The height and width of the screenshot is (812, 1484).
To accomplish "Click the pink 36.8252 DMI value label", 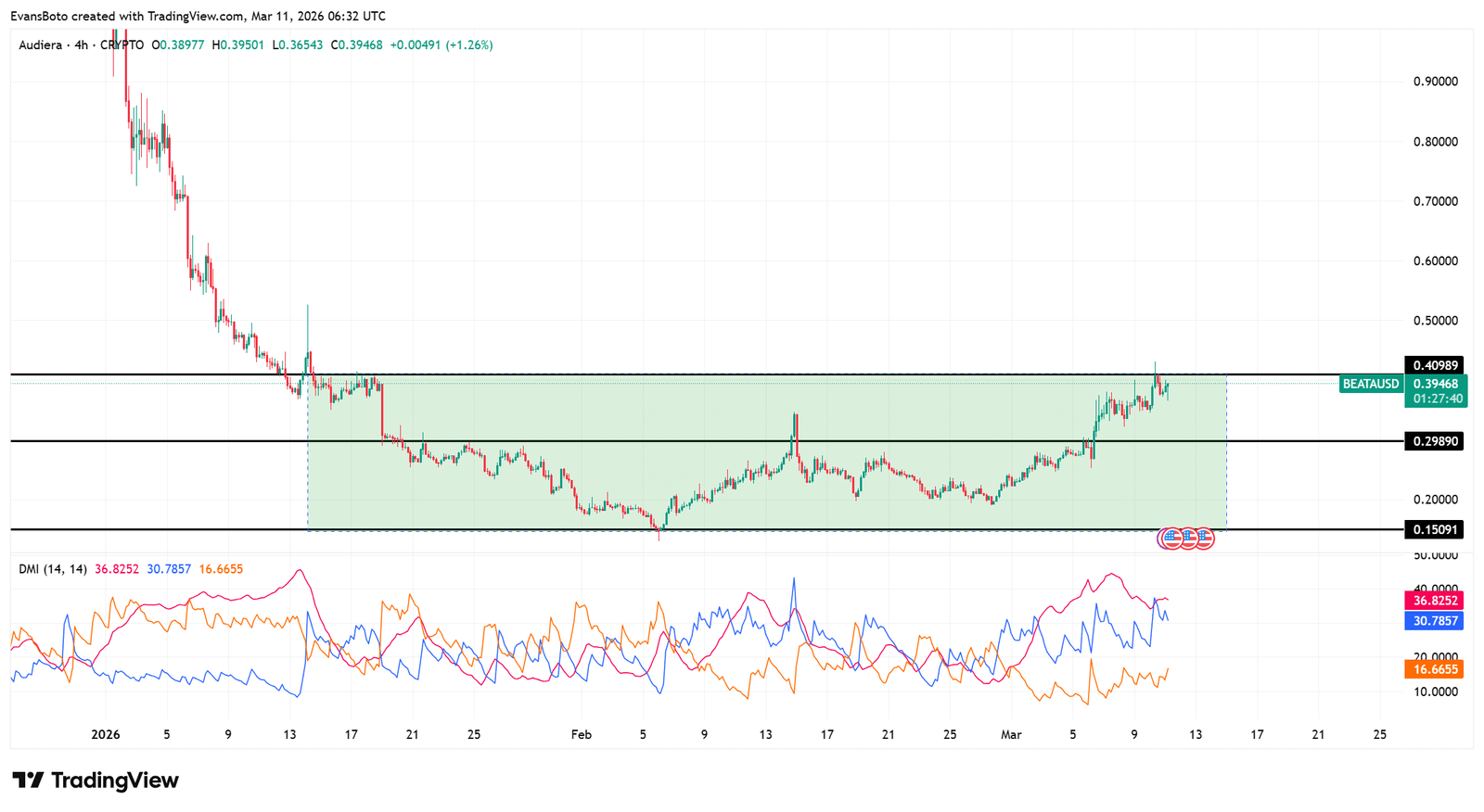I will [1435, 601].
